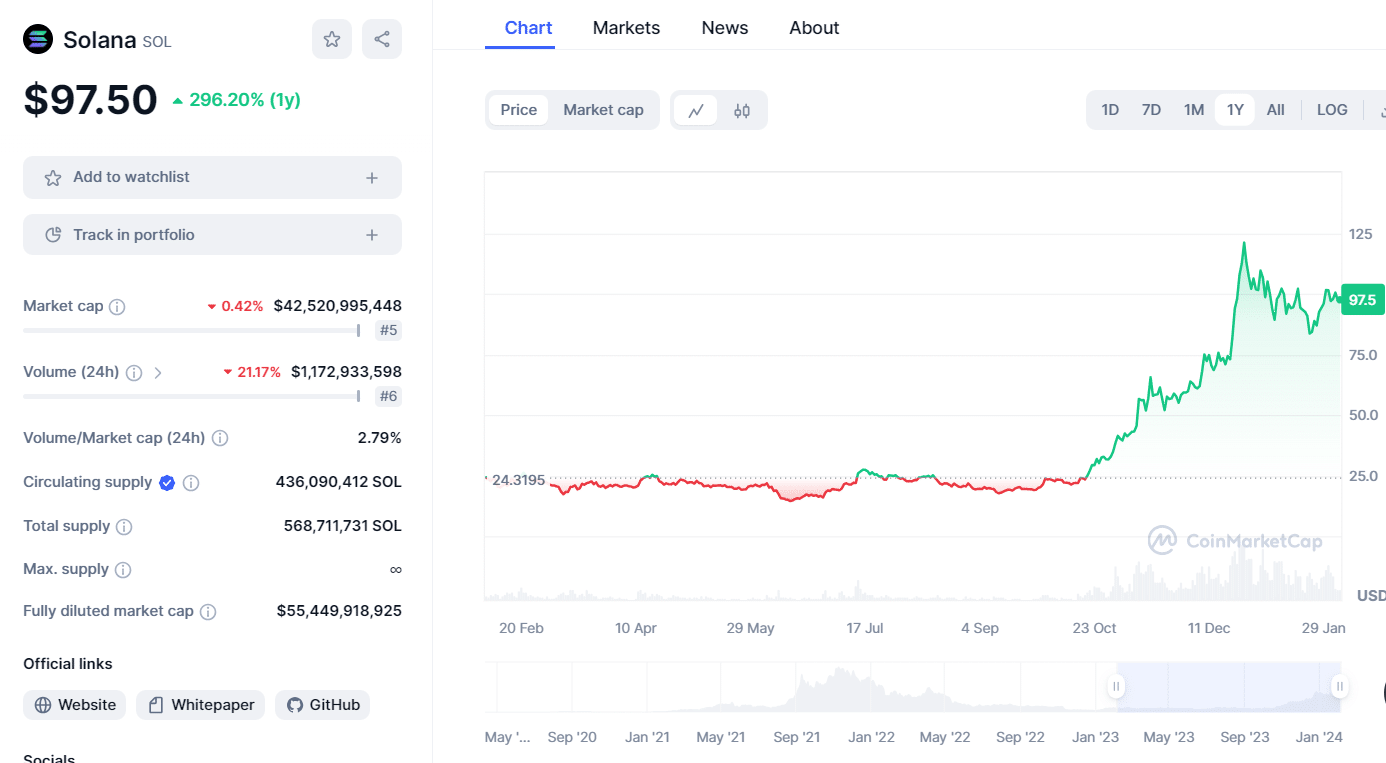Select the line chart icon
Image resolution: width=1386 pixels, height=763 pixels.
696,110
